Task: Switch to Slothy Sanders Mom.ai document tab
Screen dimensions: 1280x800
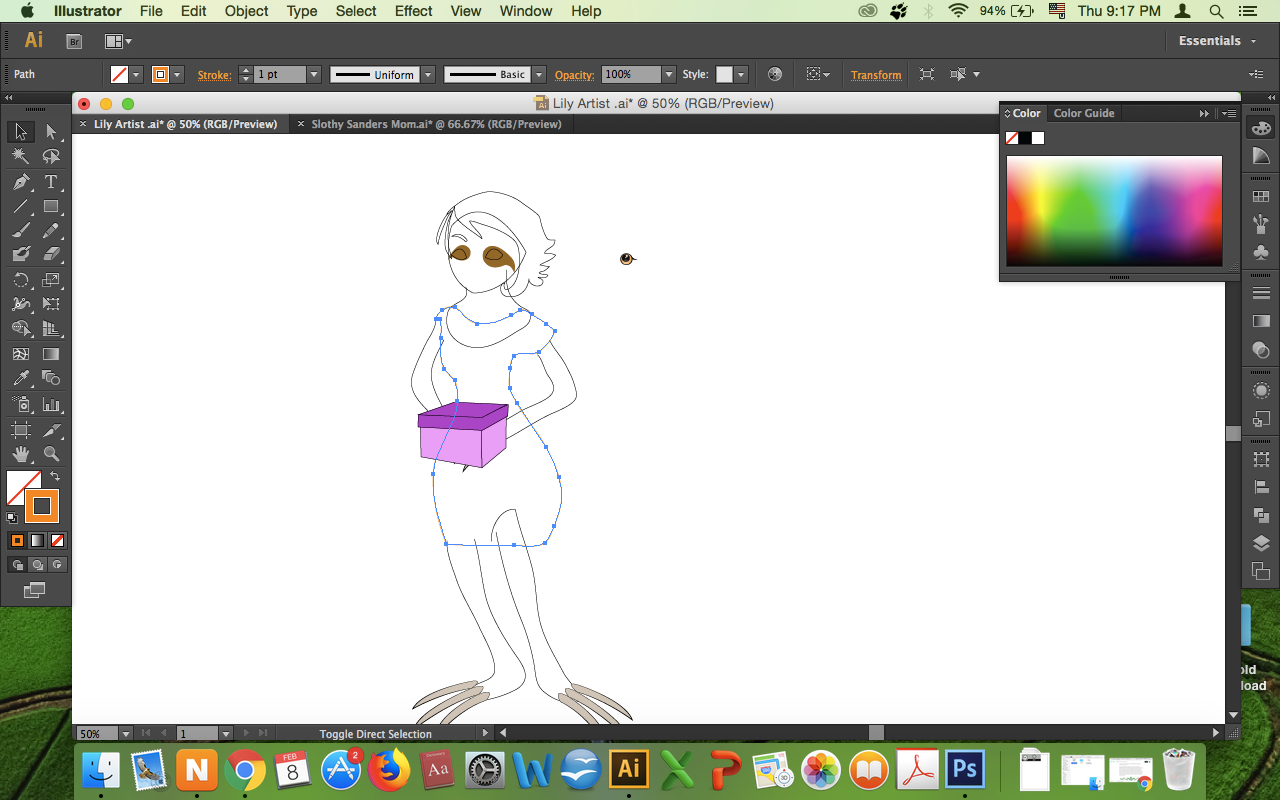Action: pos(436,124)
